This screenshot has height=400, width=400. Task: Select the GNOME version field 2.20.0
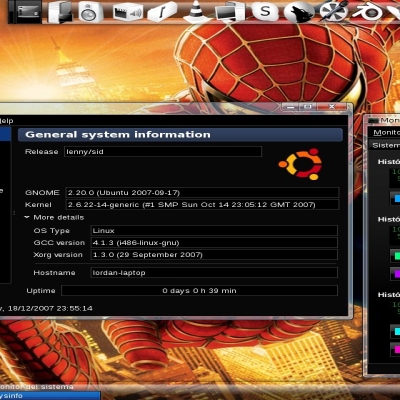pyautogui.click(x=202, y=193)
